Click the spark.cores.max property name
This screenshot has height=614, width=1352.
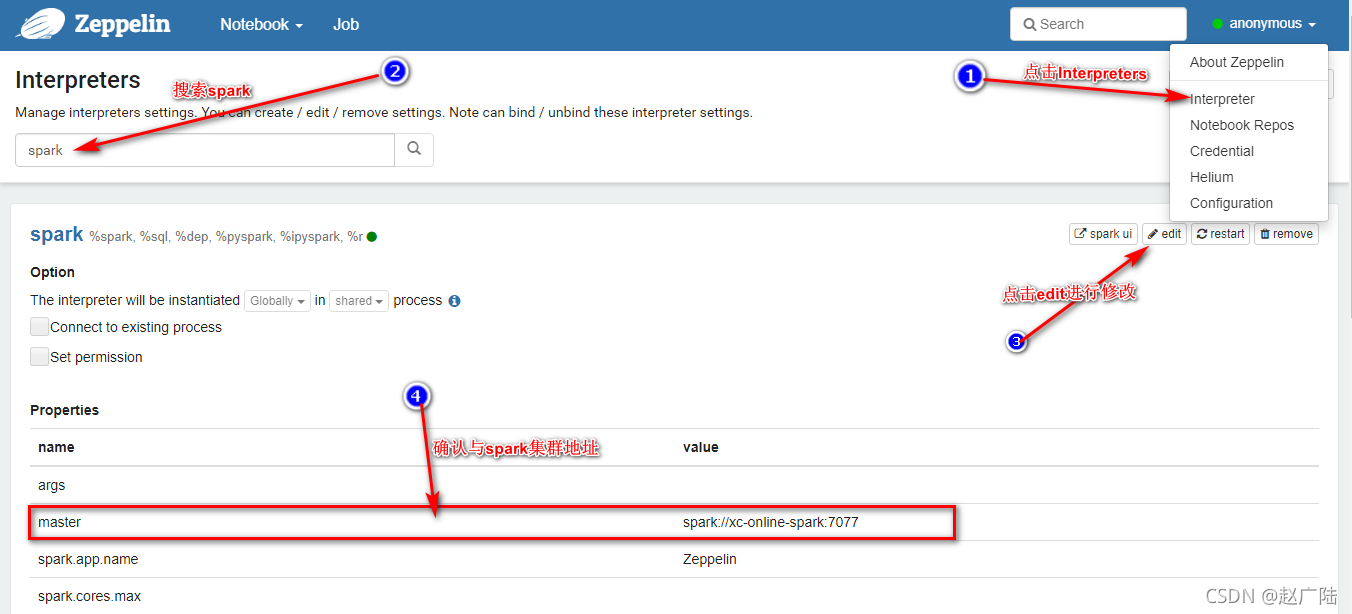tap(89, 596)
